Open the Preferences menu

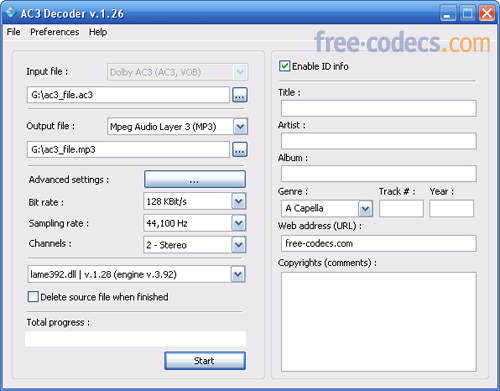click(x=55, y=32)
